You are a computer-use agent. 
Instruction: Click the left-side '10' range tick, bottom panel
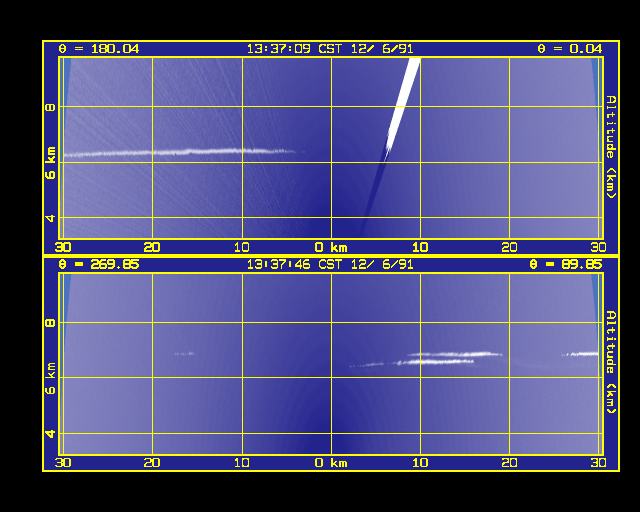coord(241,463)
